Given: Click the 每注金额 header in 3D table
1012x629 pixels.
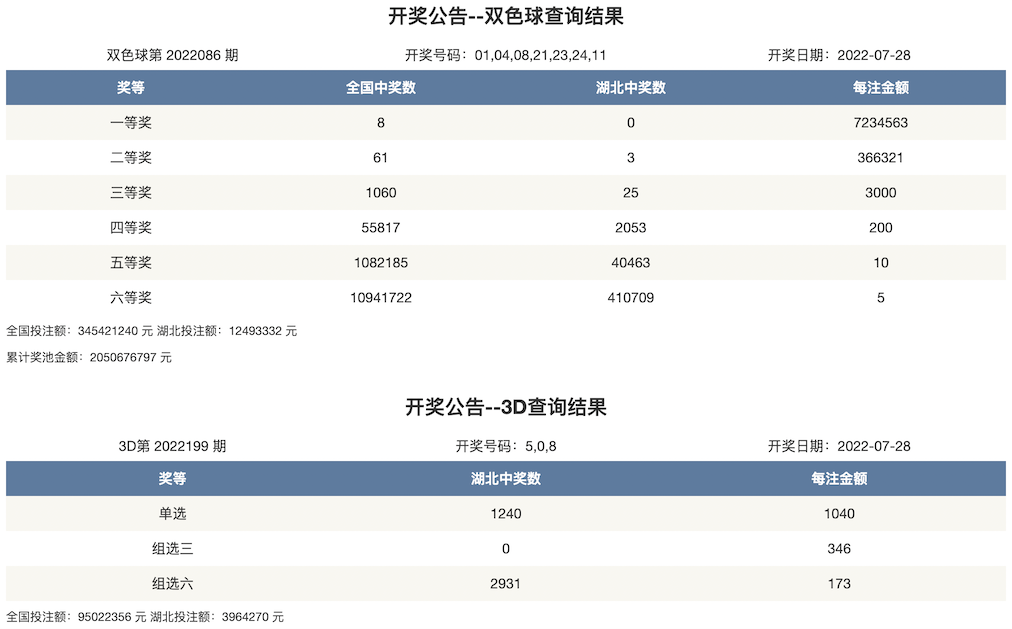Looking at the screenshot, I should (x=839, y=479).
